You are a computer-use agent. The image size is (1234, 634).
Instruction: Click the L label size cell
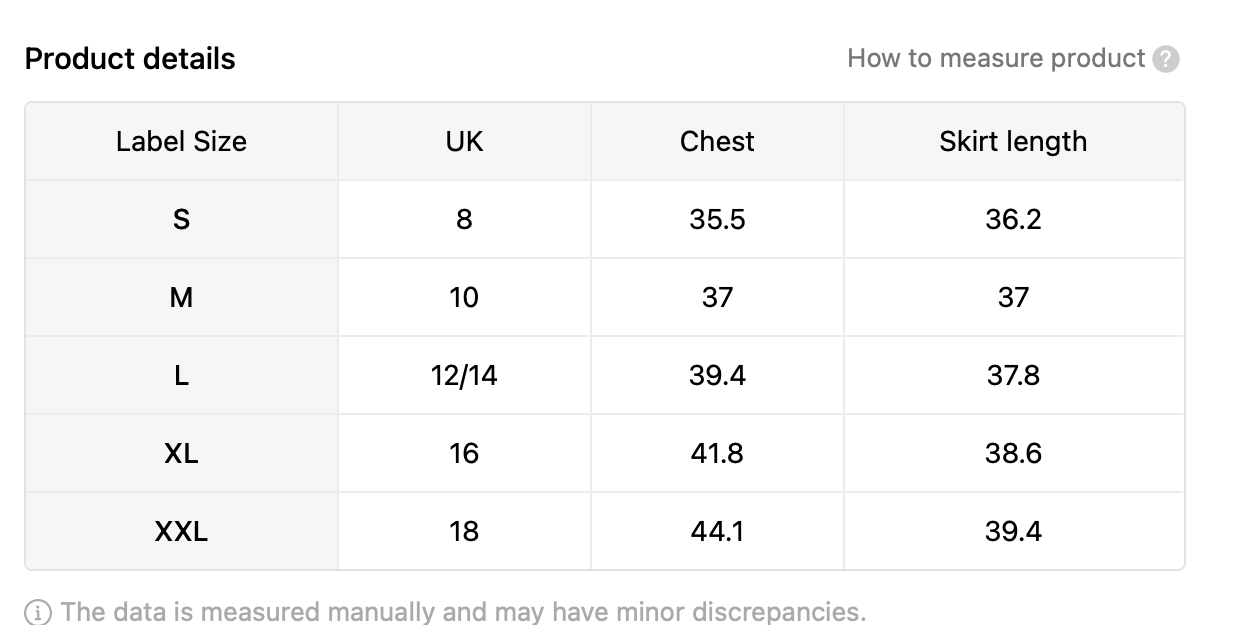pyautogui.click(x=182, y=375)
